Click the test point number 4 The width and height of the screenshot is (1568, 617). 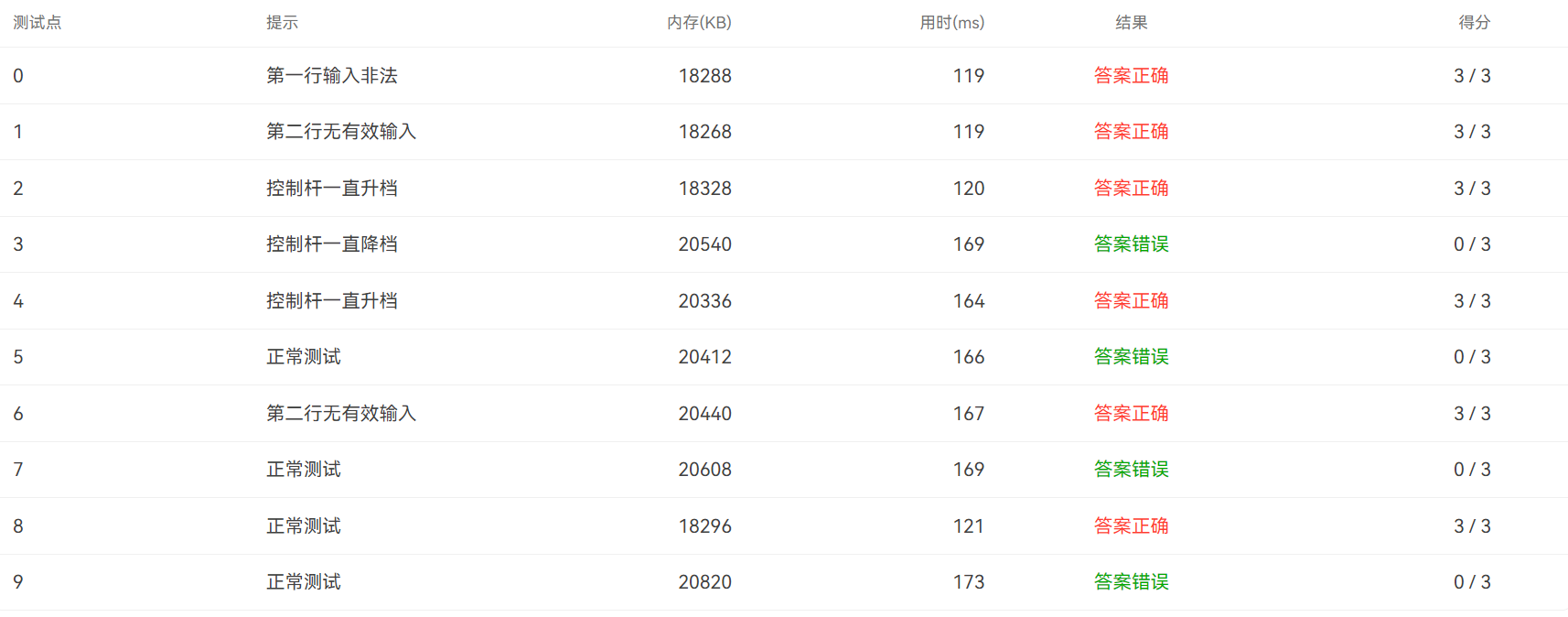coord(18,301)
